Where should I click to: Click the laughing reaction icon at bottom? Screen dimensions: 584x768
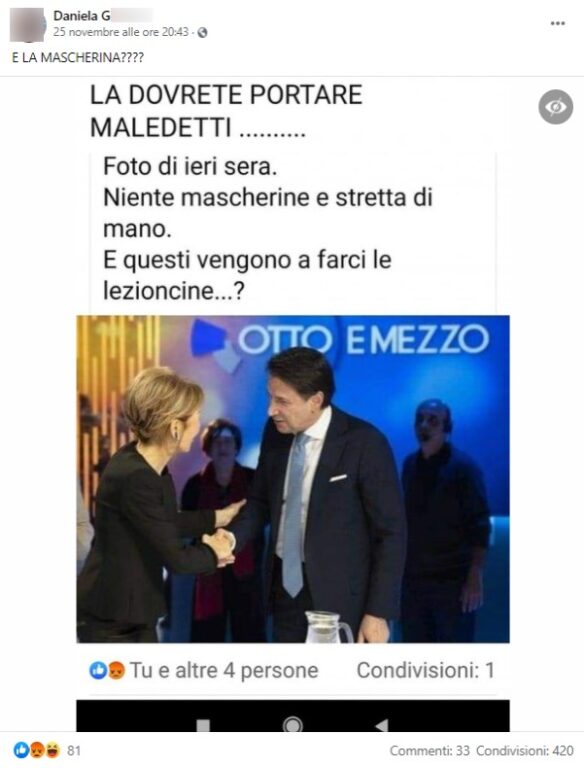[52, 750]
